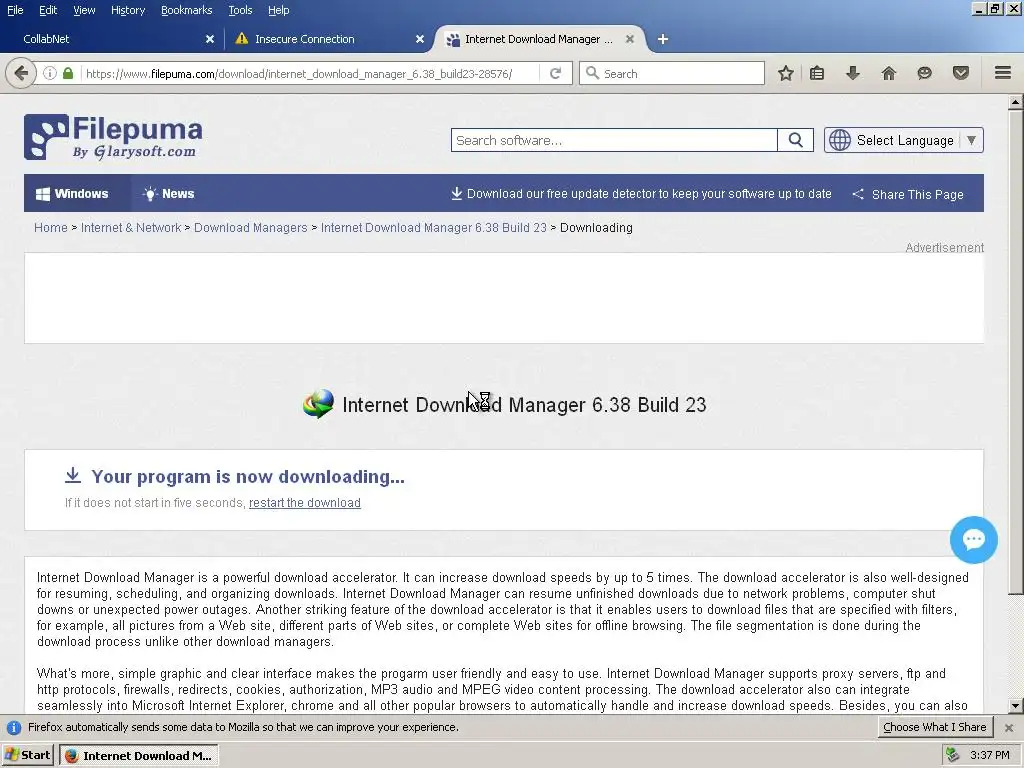Focus the Search software input field
This screenshot has height=768, width=1024.
614,140
